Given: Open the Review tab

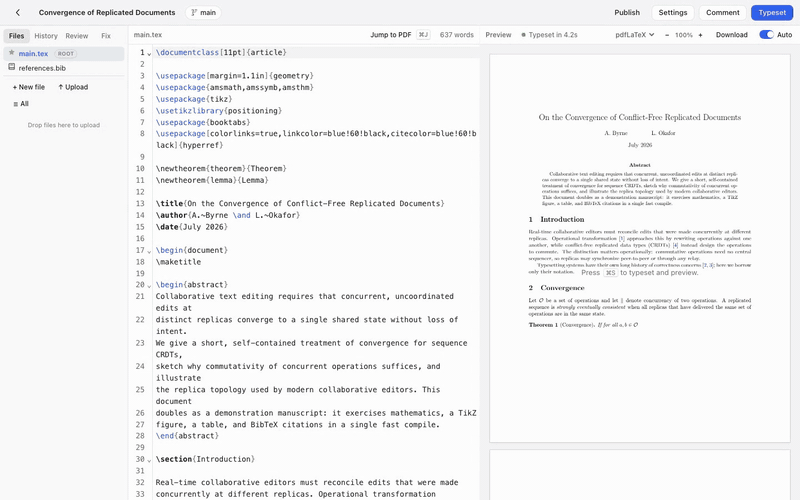Looking at the screenshot, I should (77, 36).
